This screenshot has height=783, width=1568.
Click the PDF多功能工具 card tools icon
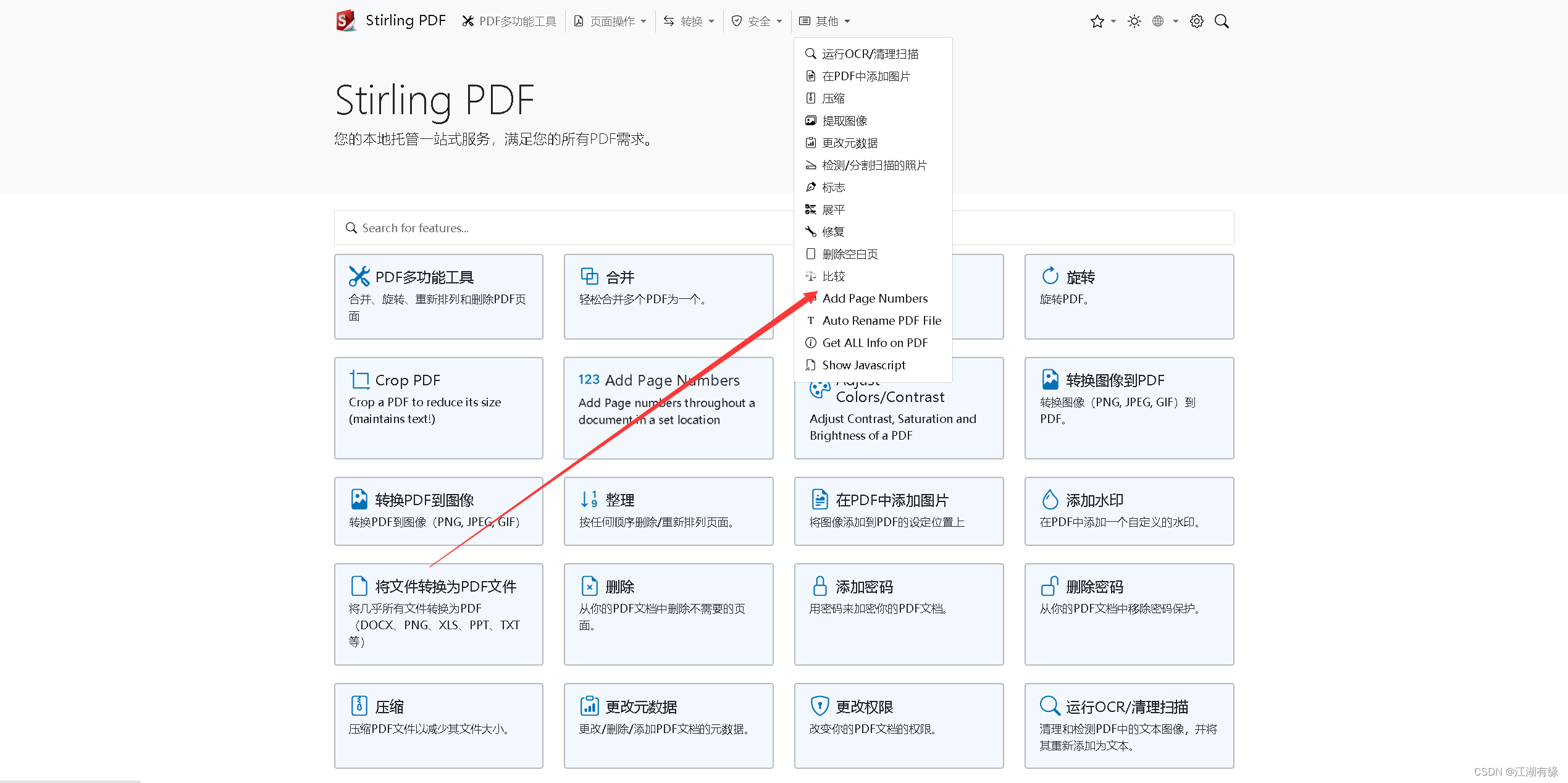click(x=359, y=276)
